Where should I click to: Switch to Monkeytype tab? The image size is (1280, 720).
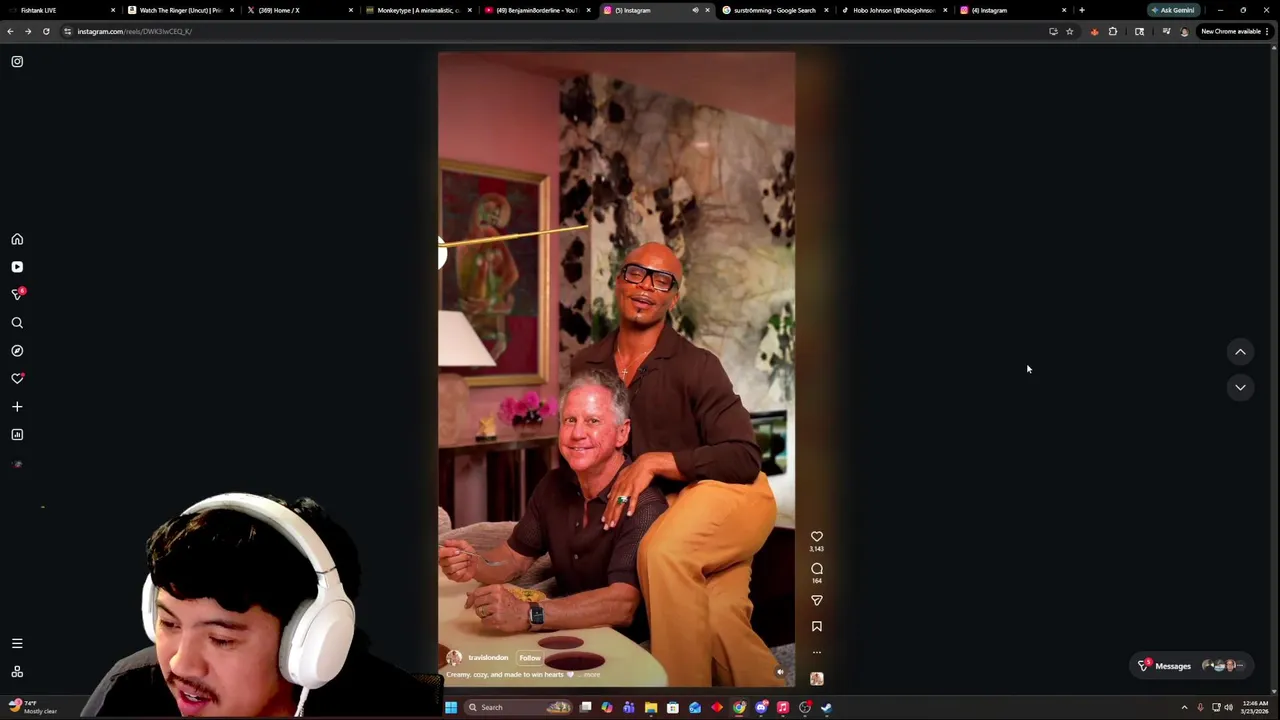click(417, 10)
